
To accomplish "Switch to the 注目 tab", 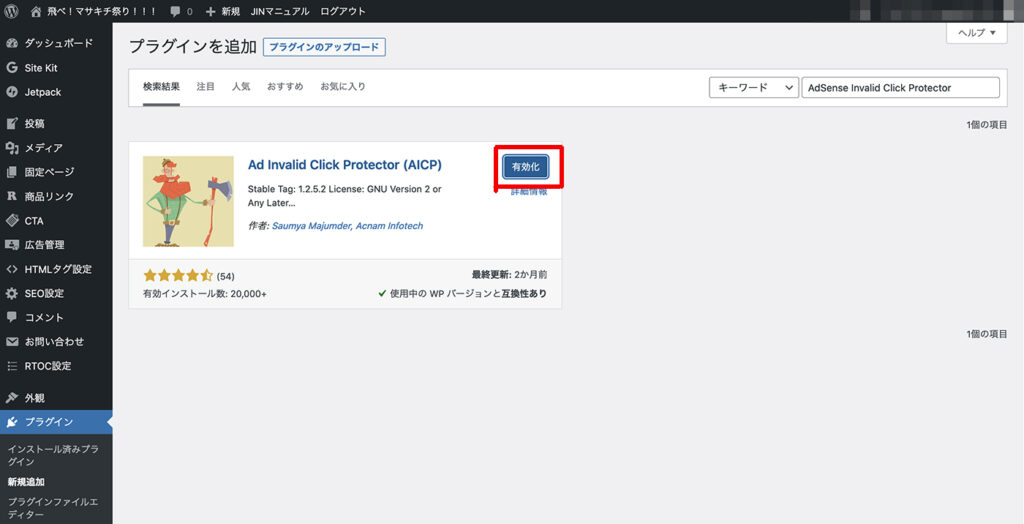I will click(x=206, y=86).
